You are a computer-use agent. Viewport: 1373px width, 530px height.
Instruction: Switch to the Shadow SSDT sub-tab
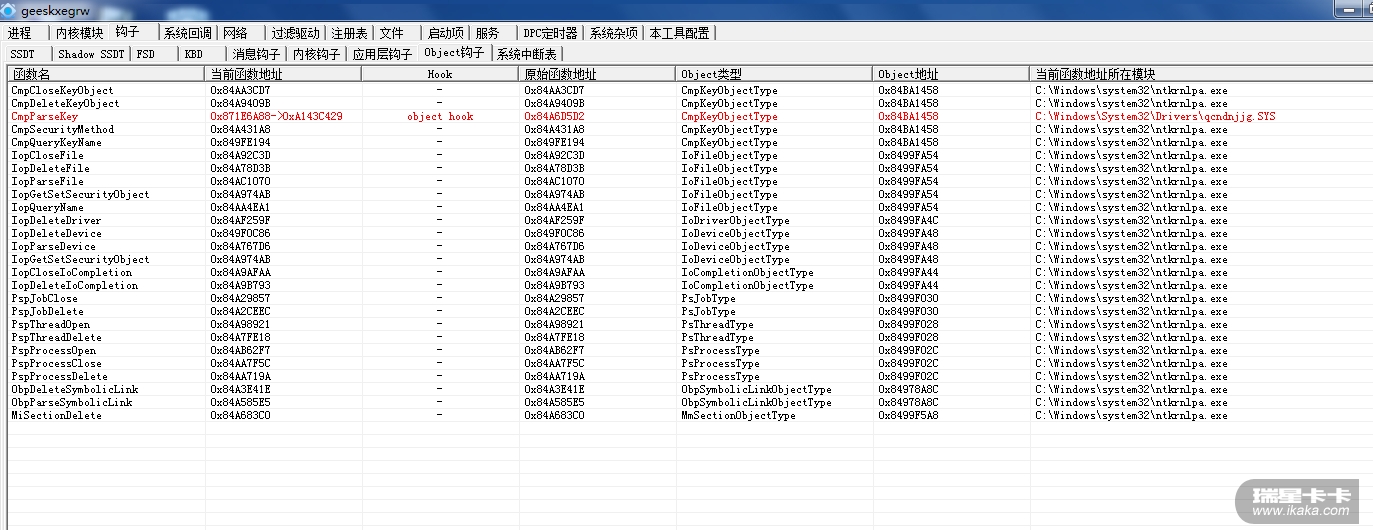coord(90,54)
